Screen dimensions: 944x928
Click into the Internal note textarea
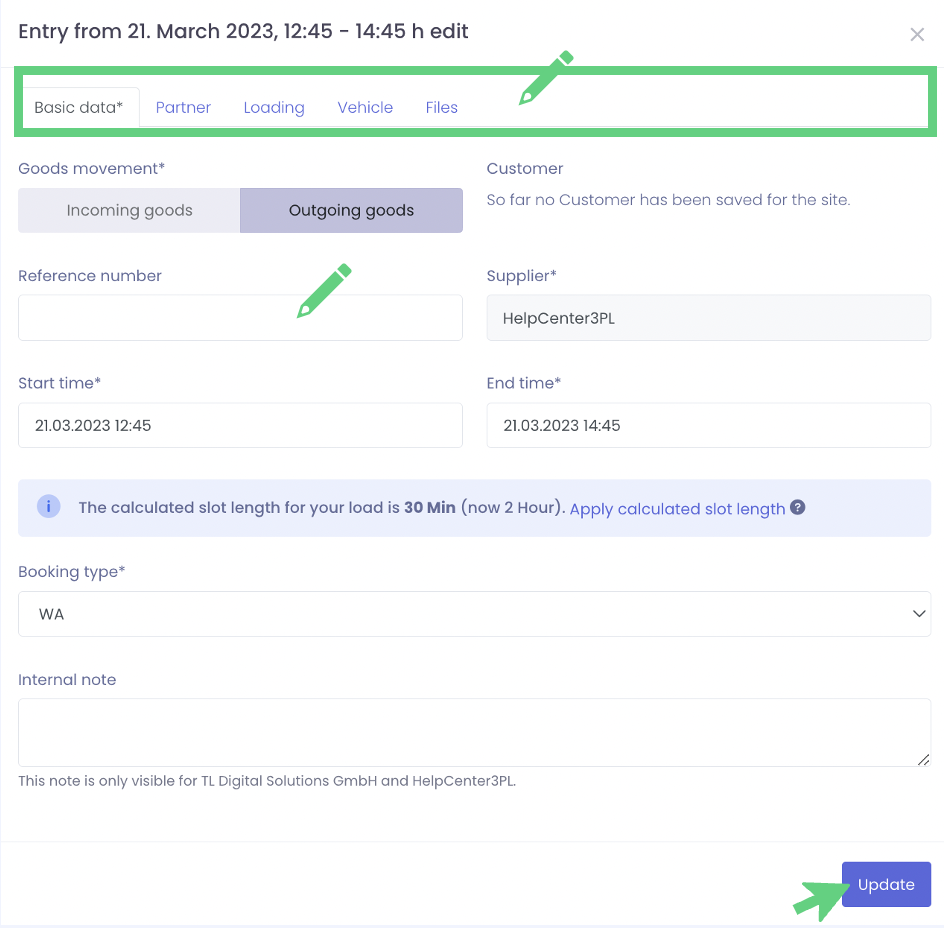coord(474,732)
